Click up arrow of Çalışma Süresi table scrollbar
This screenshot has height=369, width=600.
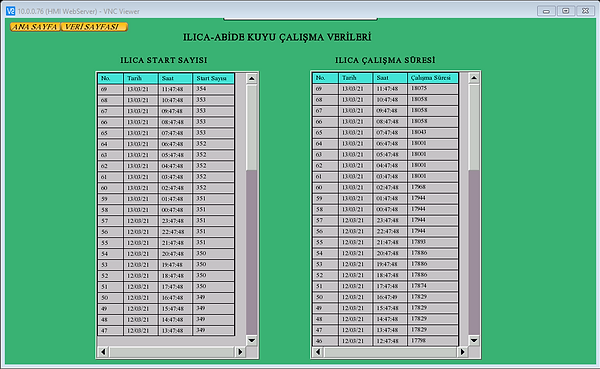tap(474, 78)
